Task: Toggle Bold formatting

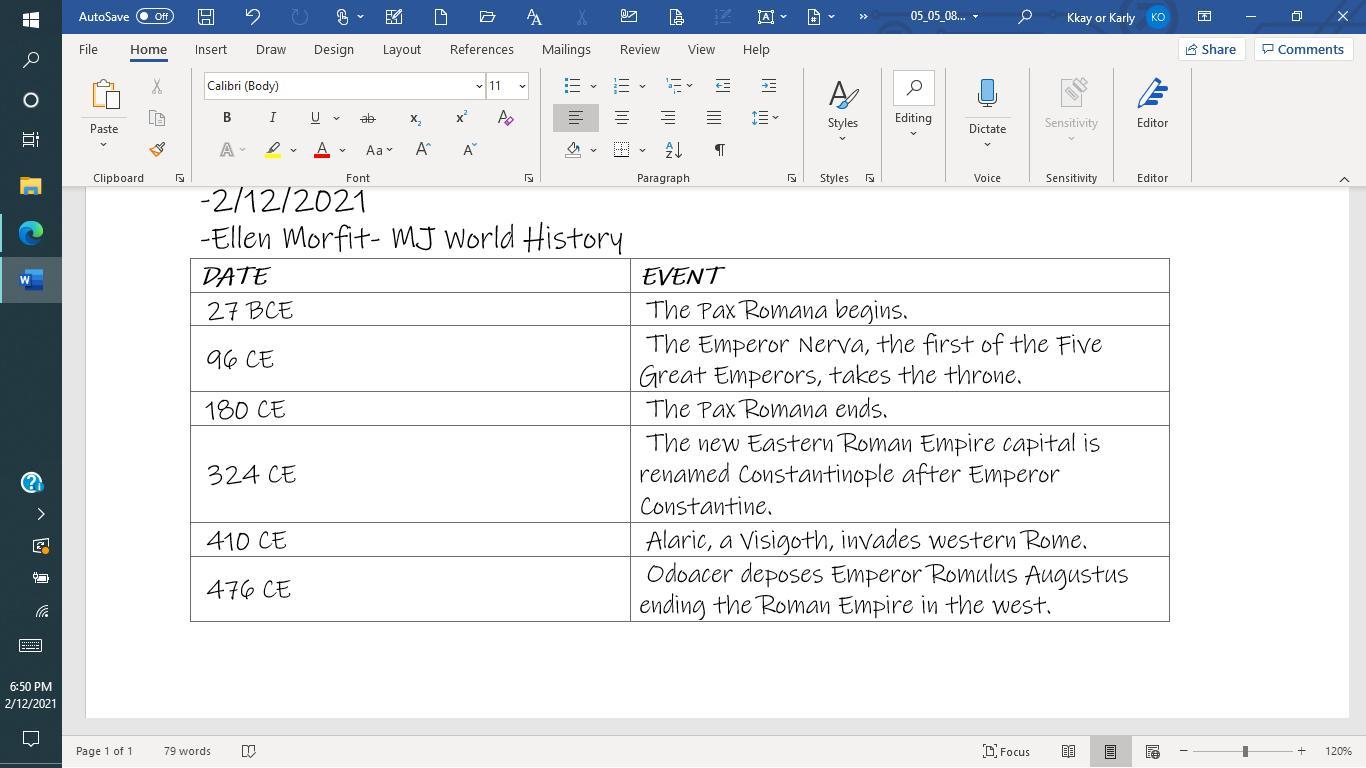Action: [x=227, y=118]
